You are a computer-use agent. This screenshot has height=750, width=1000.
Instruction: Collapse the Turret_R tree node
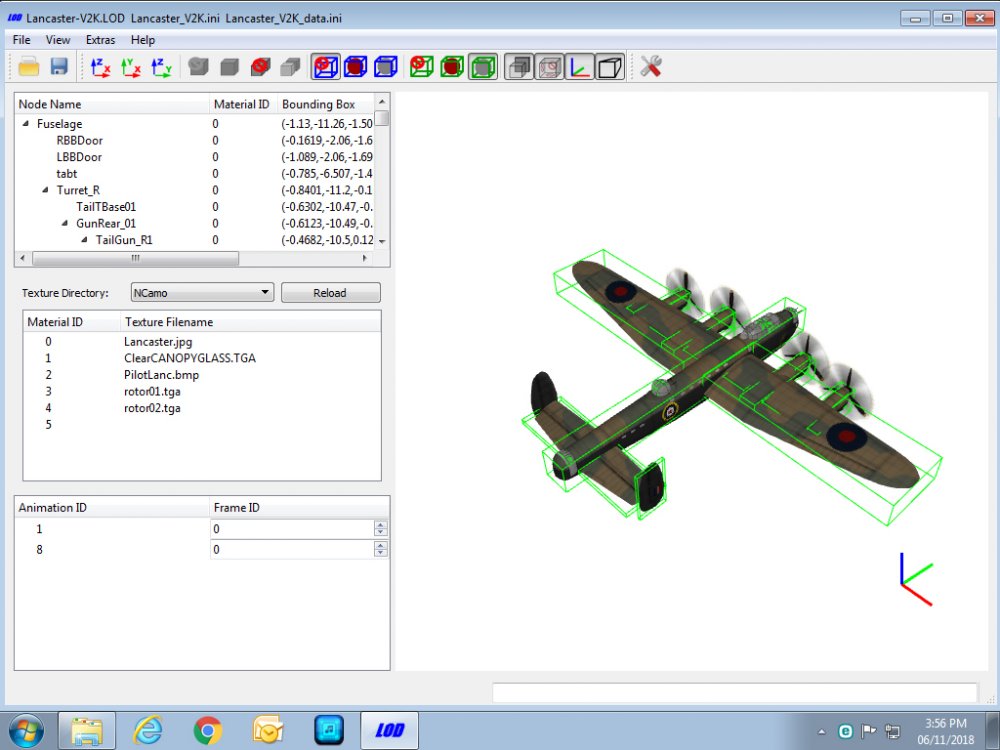coord(45,190)
